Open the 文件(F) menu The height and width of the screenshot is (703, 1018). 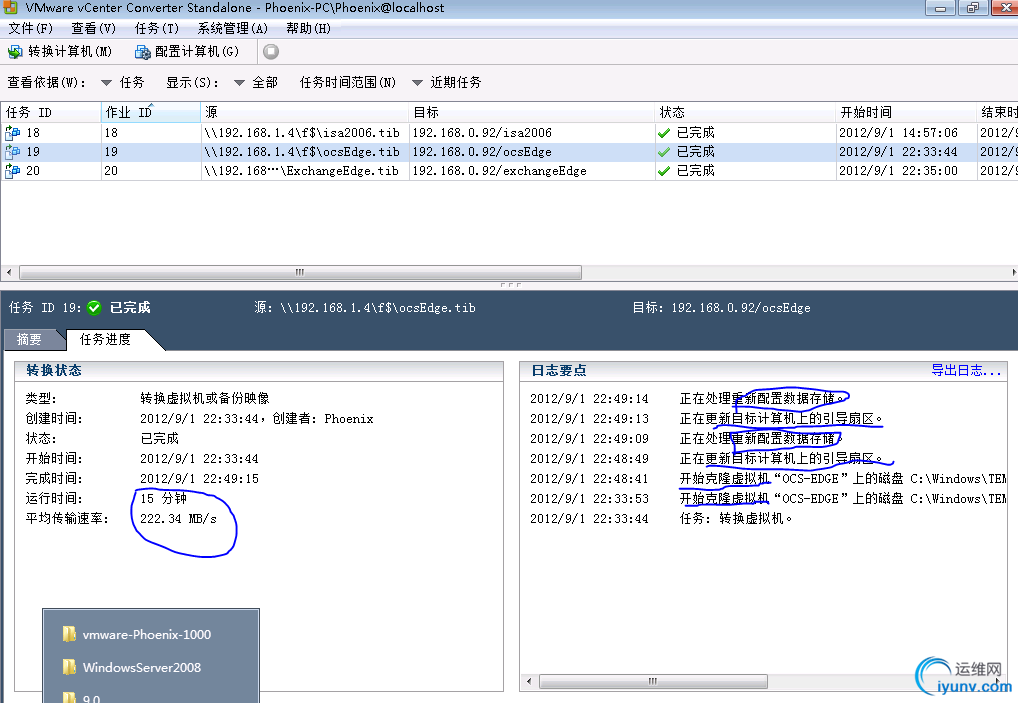[x=31, y=29]
